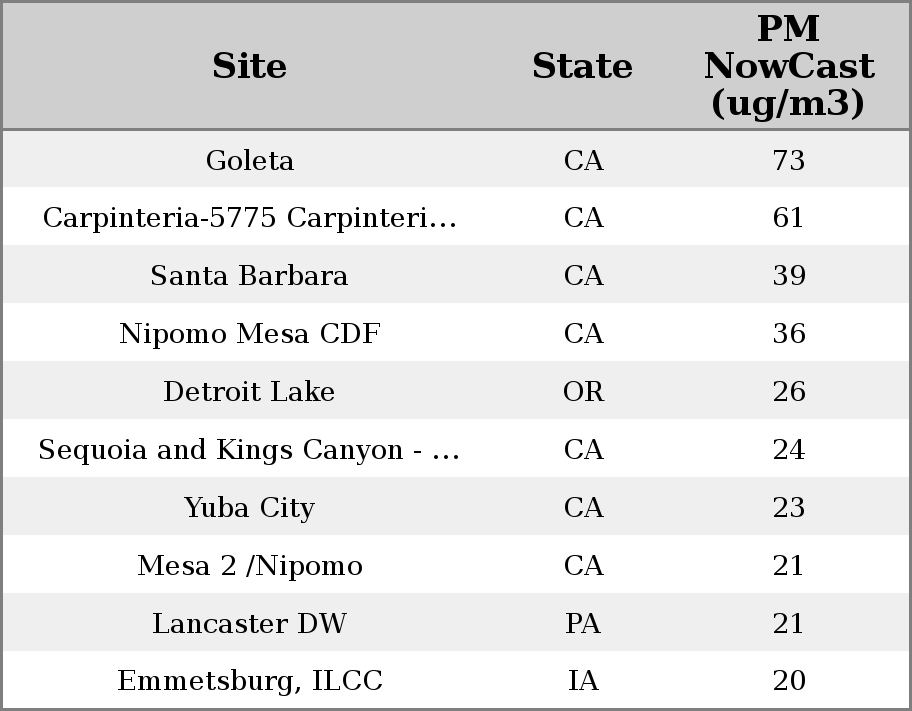Click the PA state cell
The image size is (912, 711).
(x=583, y=624)
